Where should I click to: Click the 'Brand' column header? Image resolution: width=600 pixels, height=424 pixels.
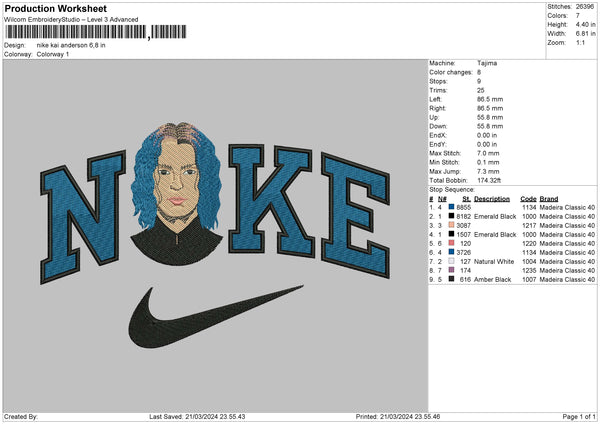pos(549,199)
